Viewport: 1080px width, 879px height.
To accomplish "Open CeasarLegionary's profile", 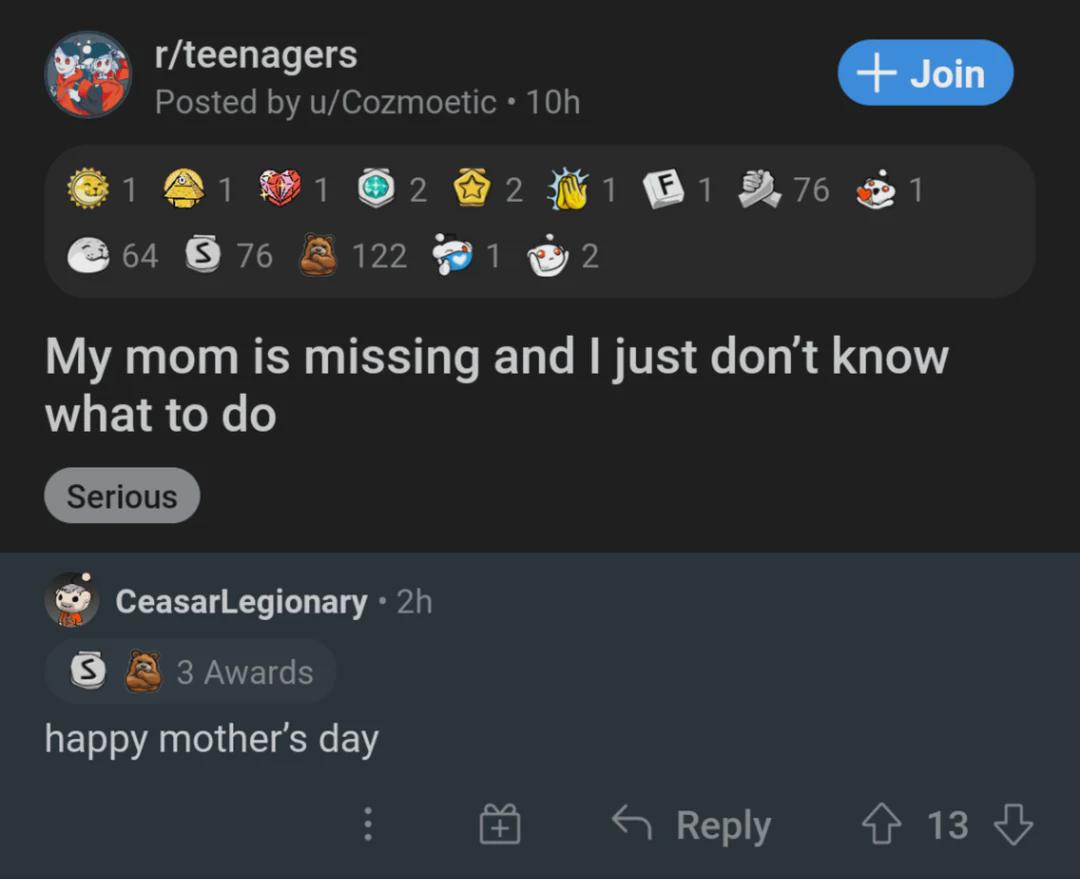I will point(240,601).
